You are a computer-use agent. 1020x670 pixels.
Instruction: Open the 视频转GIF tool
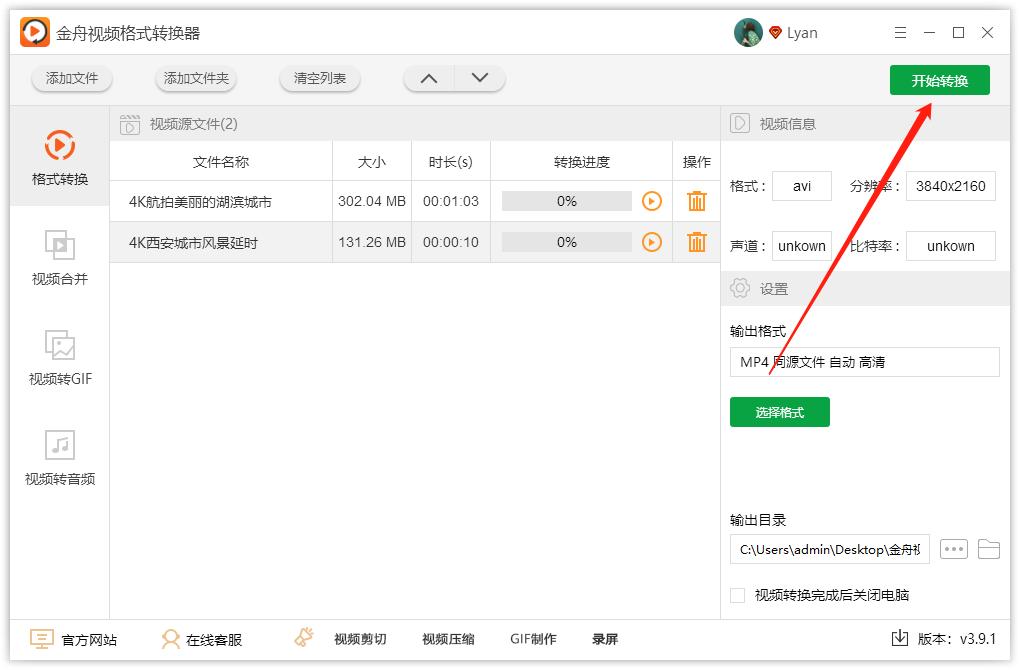pos(60,358)
